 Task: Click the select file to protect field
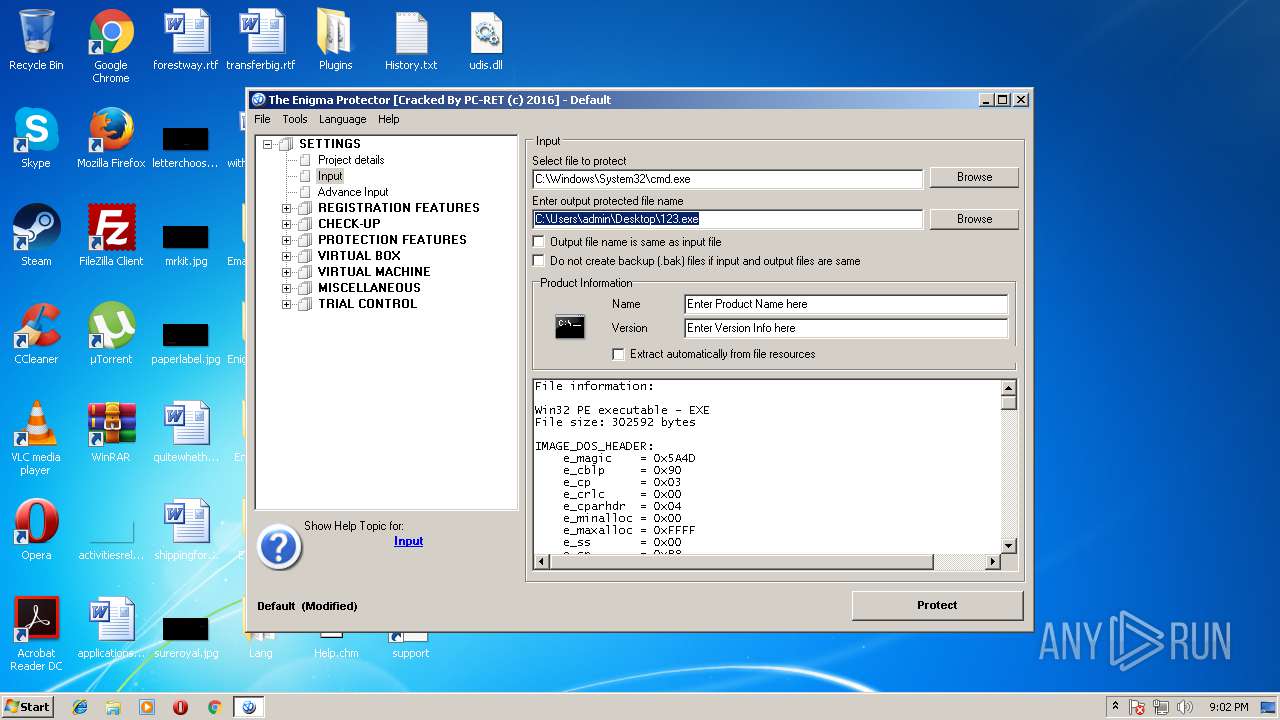pos(727,179)
